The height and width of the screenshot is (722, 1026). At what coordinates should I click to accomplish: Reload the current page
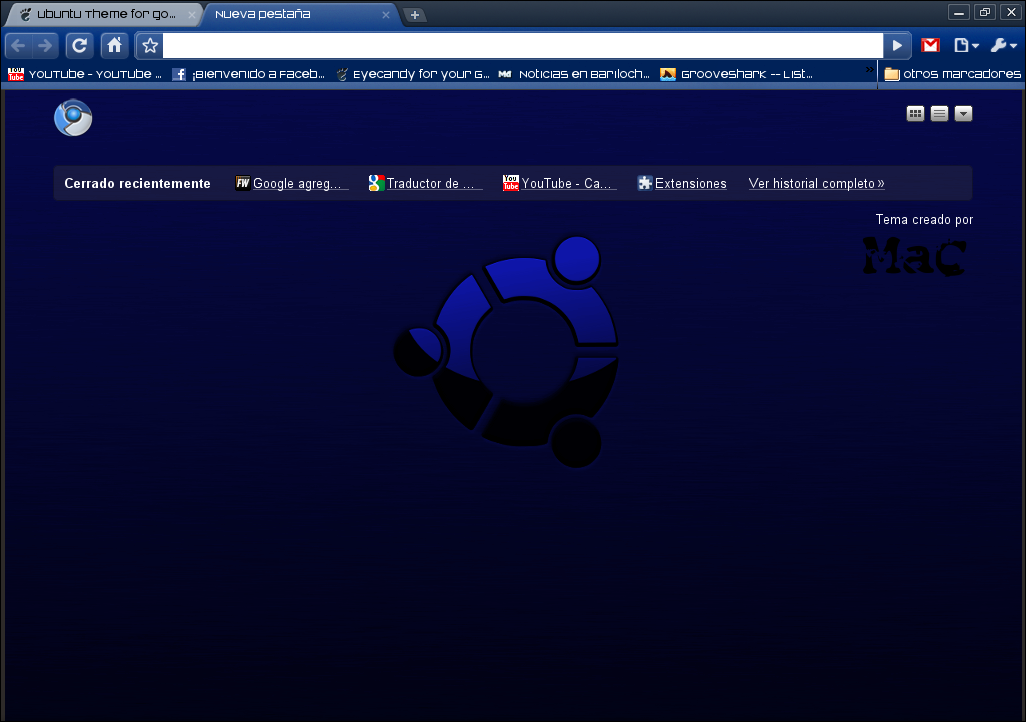pyautogui.click(x=80, y=46)
